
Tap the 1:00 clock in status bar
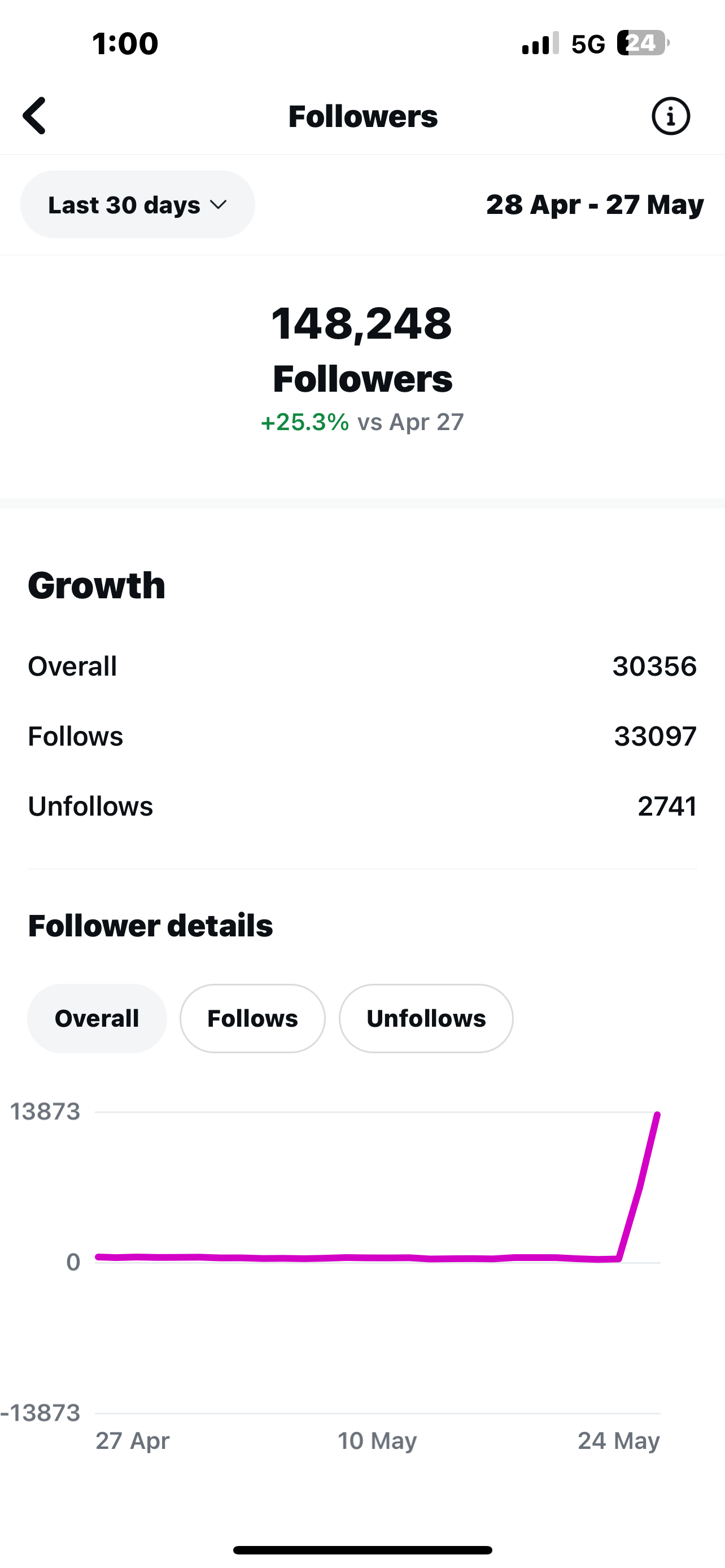(x=125, y=44)
